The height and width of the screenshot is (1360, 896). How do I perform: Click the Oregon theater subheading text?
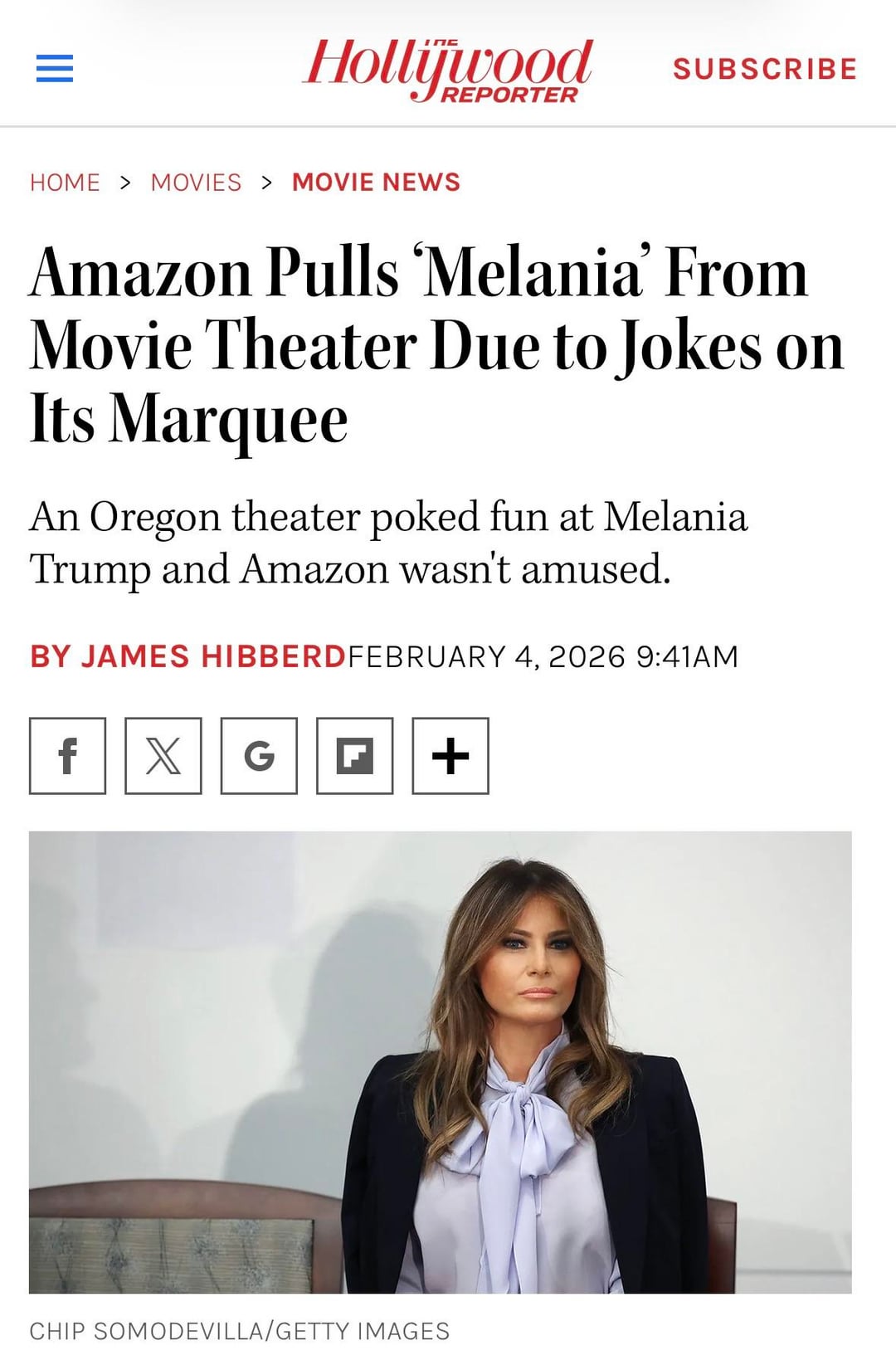(388, 543)
